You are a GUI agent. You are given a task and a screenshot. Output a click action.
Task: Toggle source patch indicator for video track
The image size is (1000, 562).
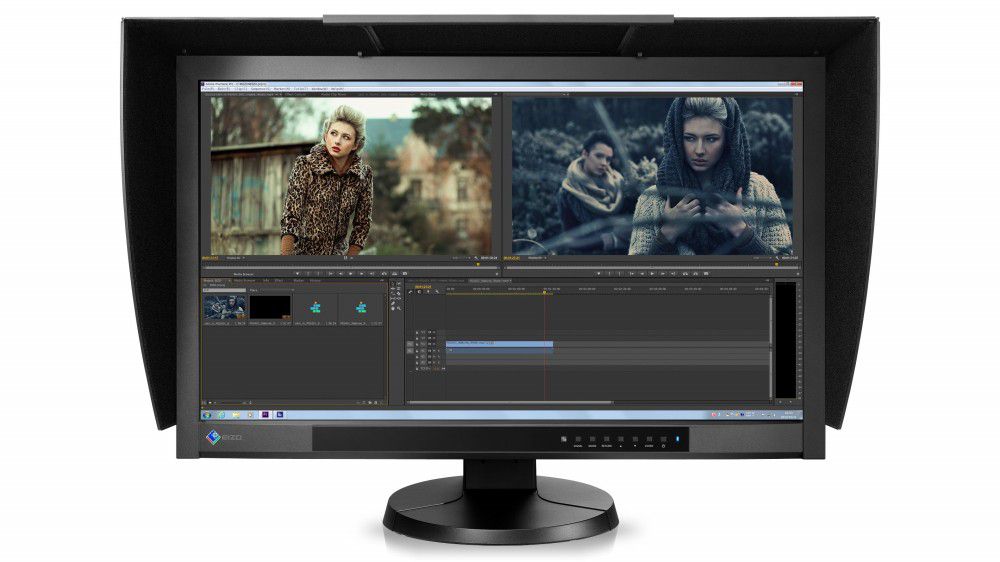point(410,344)
